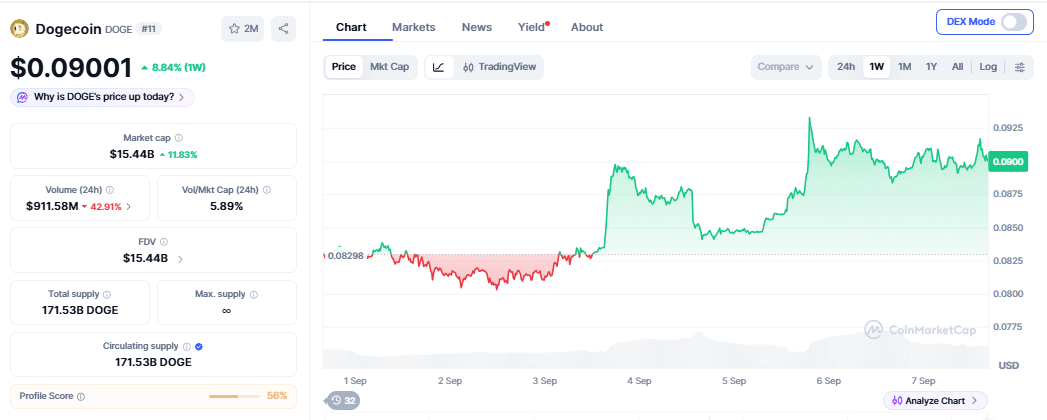1047x420 pixels.
Task: Click the $0.09001 price value
Action: (71, 68)
